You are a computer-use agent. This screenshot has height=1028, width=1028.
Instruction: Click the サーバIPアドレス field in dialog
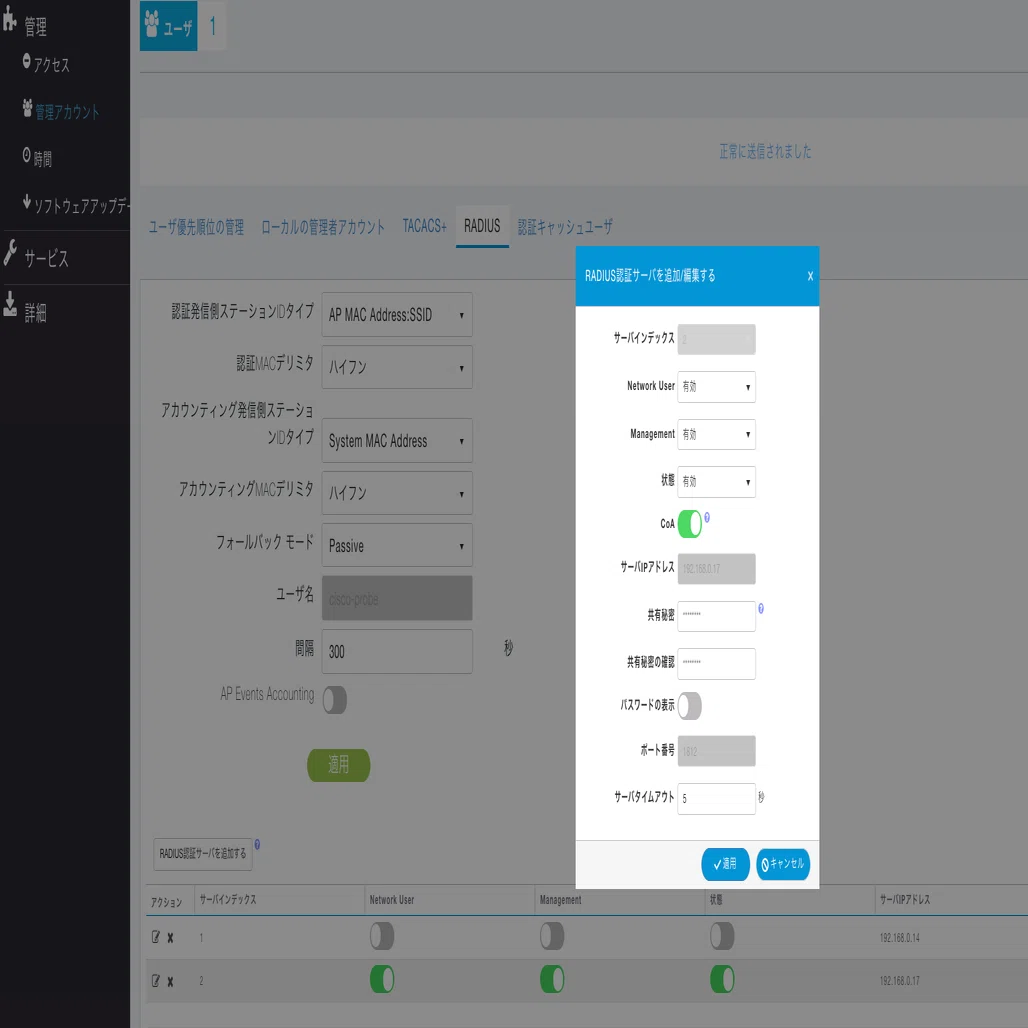coord(716,568)
